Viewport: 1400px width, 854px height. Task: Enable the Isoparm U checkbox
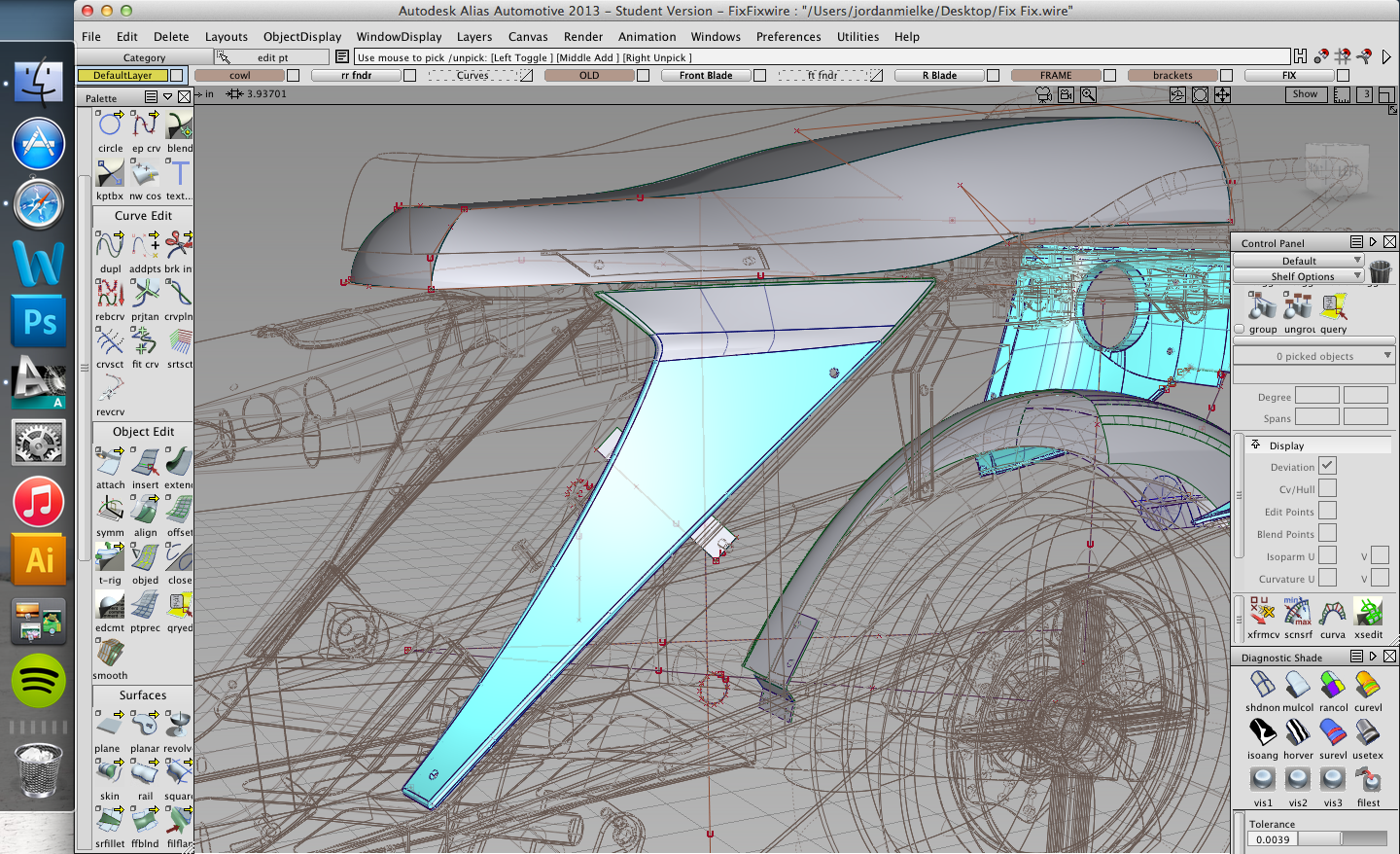1327,555
